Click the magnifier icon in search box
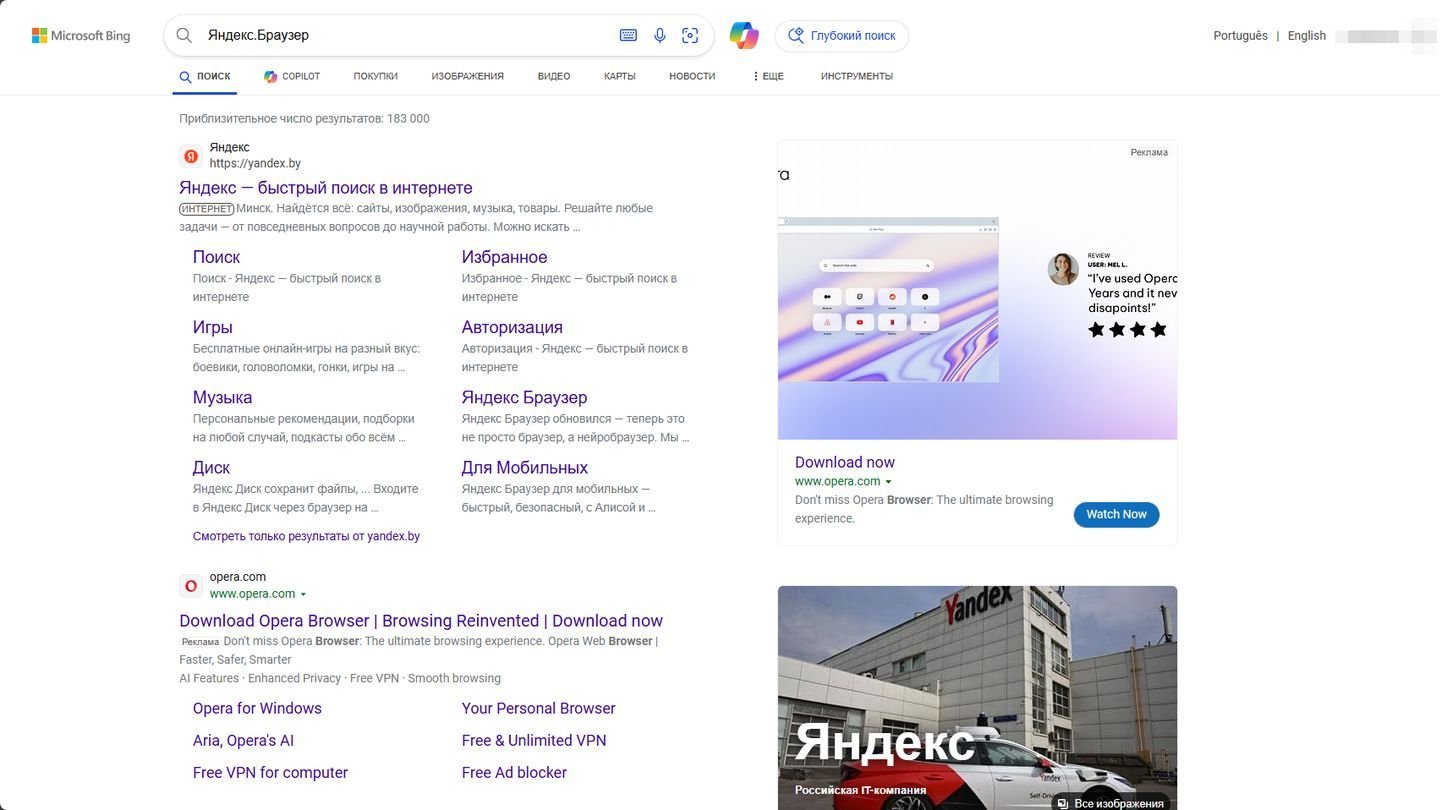Viewport: 1440px width, 810px height. (x=184, y=35)
